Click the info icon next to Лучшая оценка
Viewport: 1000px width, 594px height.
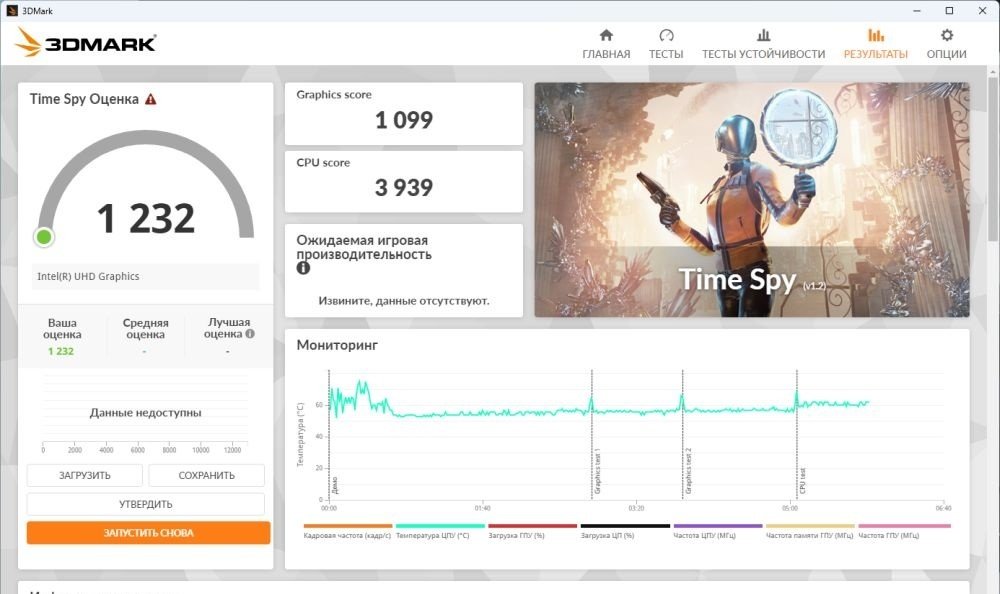pyautogui.click(x=250, y=333)
